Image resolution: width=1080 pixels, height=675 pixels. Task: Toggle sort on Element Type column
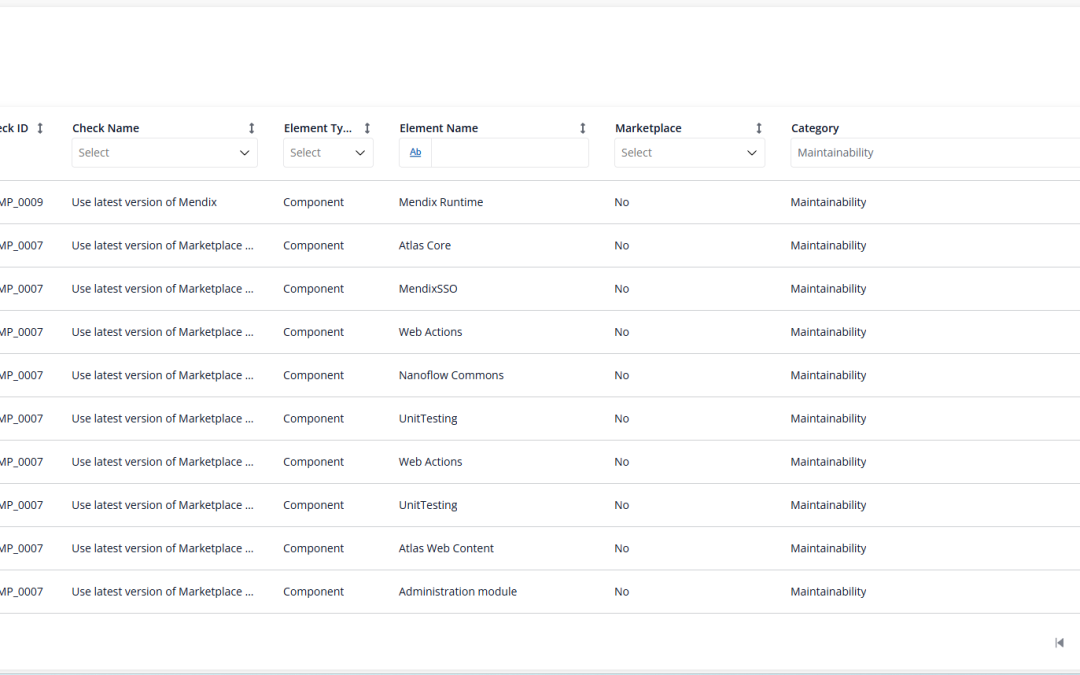click(367, 128)
